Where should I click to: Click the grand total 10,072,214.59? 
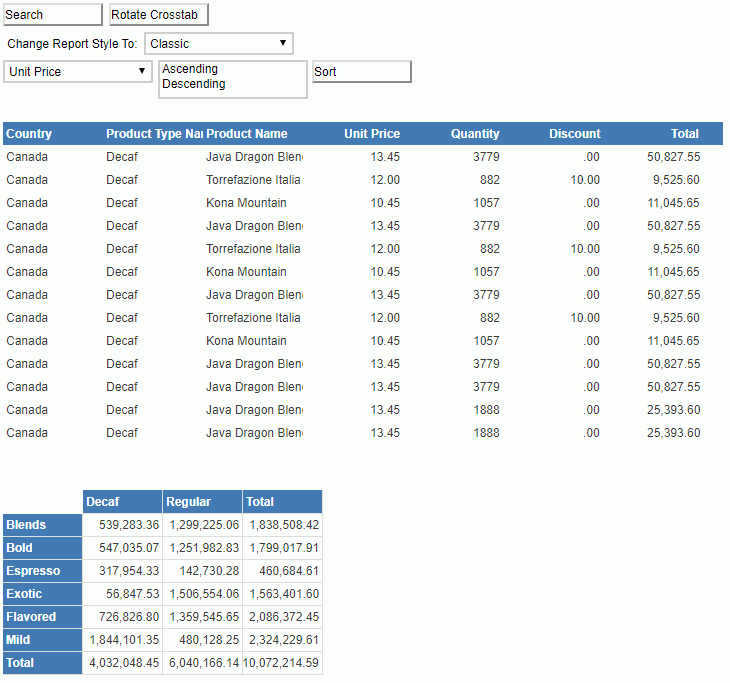281,663
